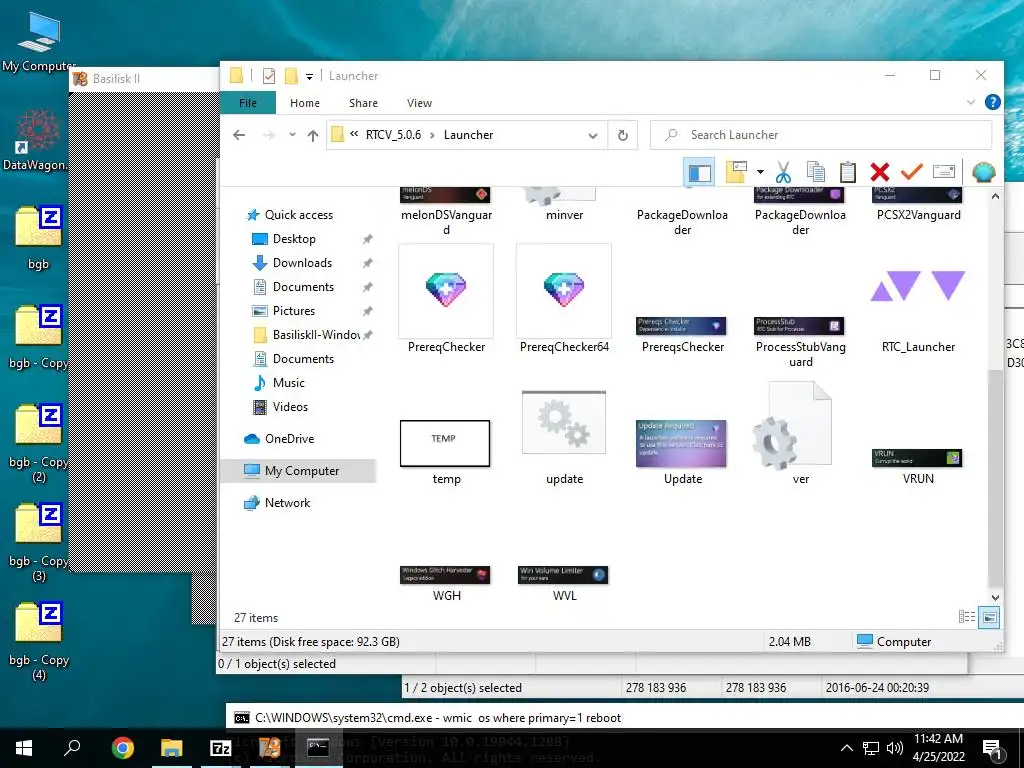The width and height of the screenshot is (1024, 768).
Task: Click the Rename toolbar icon
Action: click(x=944, y=172)
